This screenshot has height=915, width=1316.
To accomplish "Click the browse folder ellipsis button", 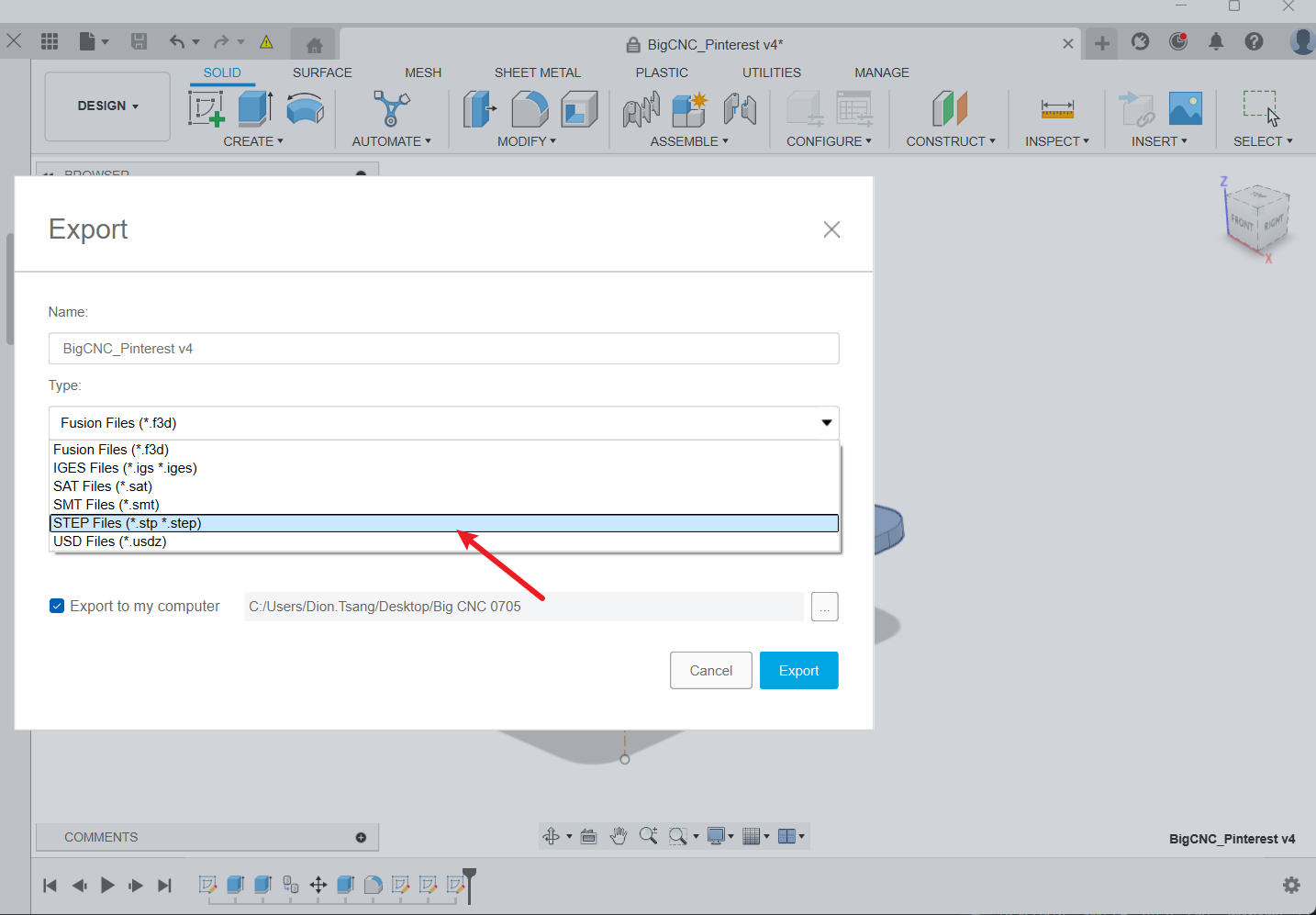I will pos(825,607).
